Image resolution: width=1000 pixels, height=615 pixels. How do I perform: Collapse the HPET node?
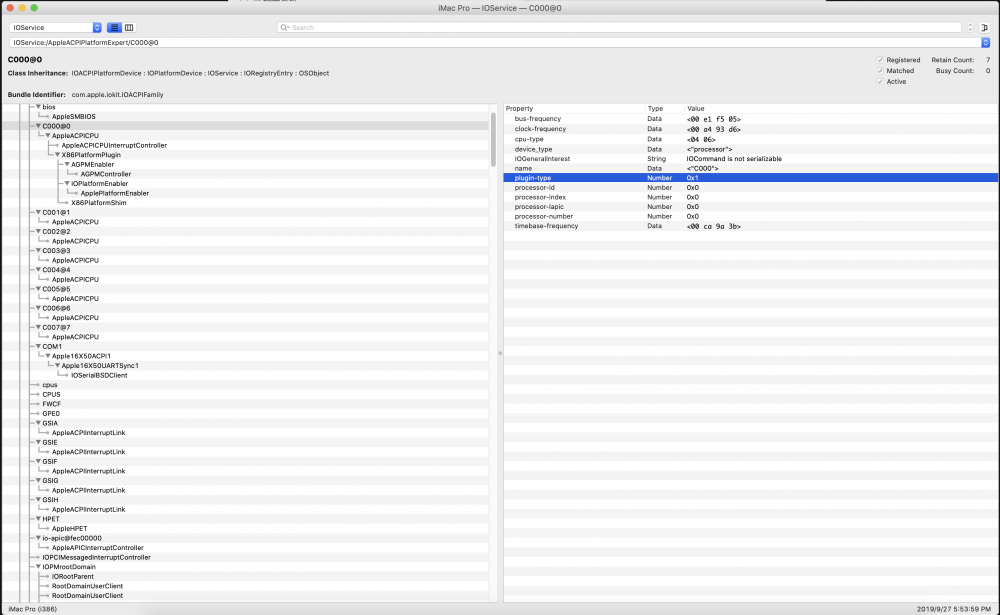38,519
